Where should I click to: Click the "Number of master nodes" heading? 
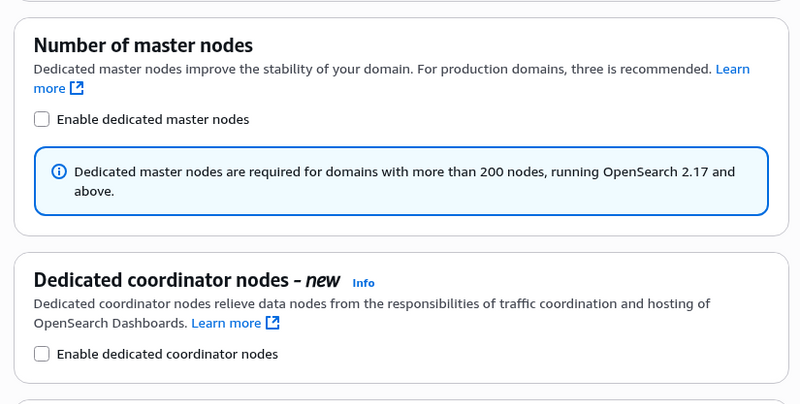pos(143,45)
